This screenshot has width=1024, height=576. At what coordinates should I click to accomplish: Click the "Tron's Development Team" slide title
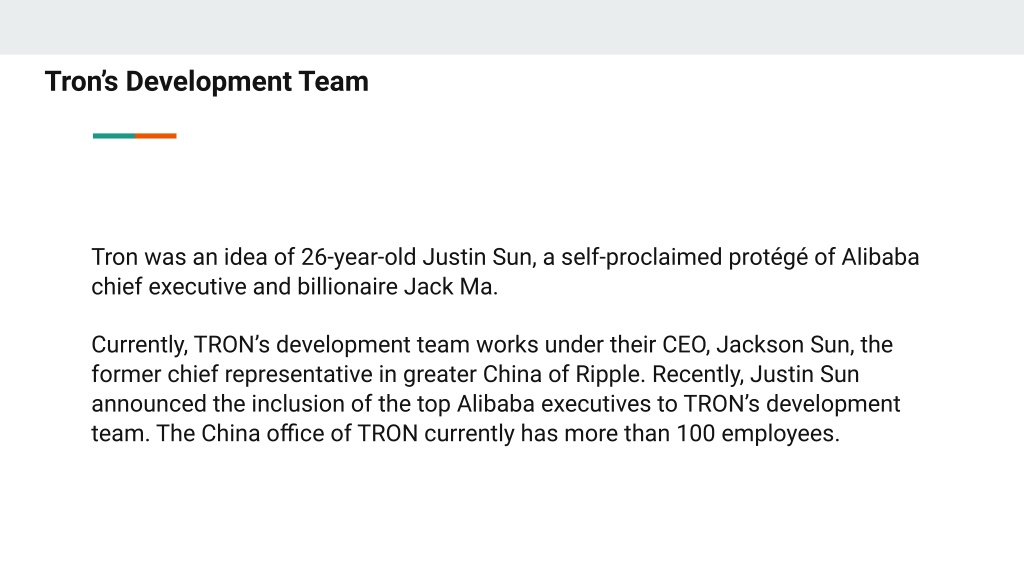click(206, 82)
